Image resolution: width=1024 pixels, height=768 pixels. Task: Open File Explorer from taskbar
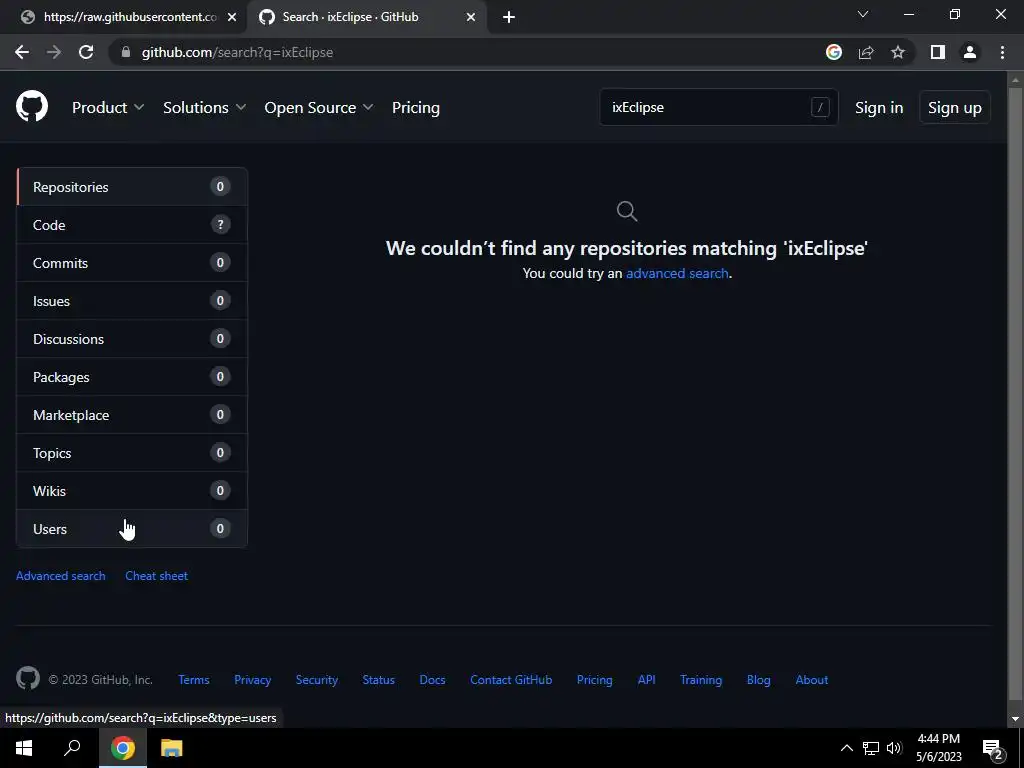(x=171, y=748)
